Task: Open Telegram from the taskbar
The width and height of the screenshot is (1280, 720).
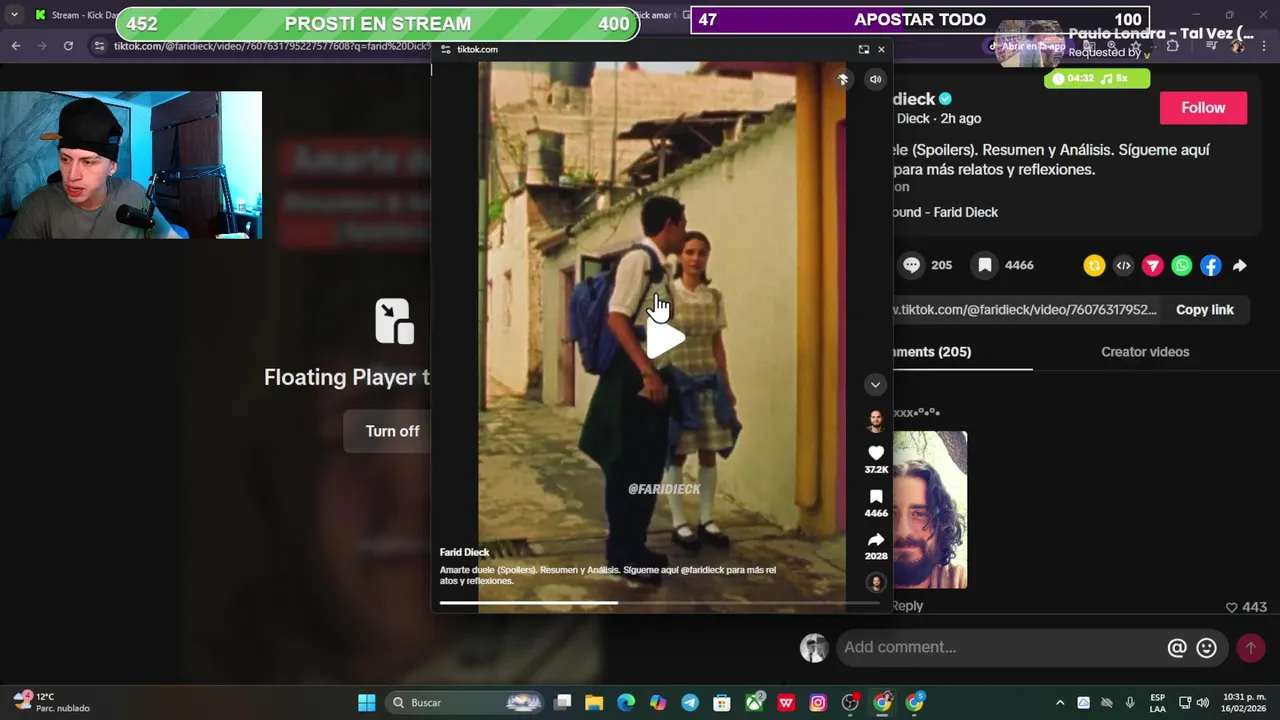Action: 690,702
